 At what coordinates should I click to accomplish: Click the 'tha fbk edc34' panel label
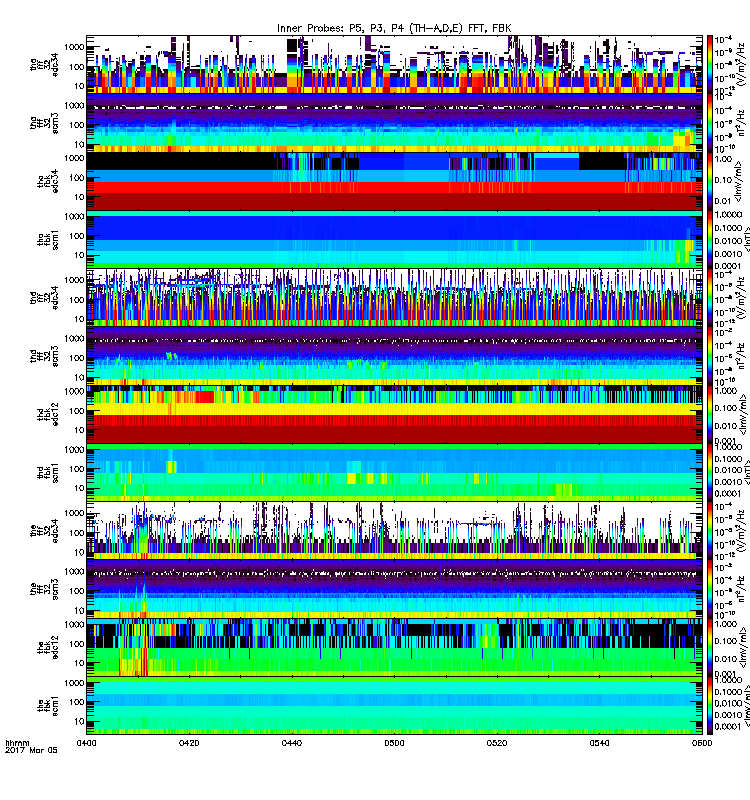tap(47, 181)
